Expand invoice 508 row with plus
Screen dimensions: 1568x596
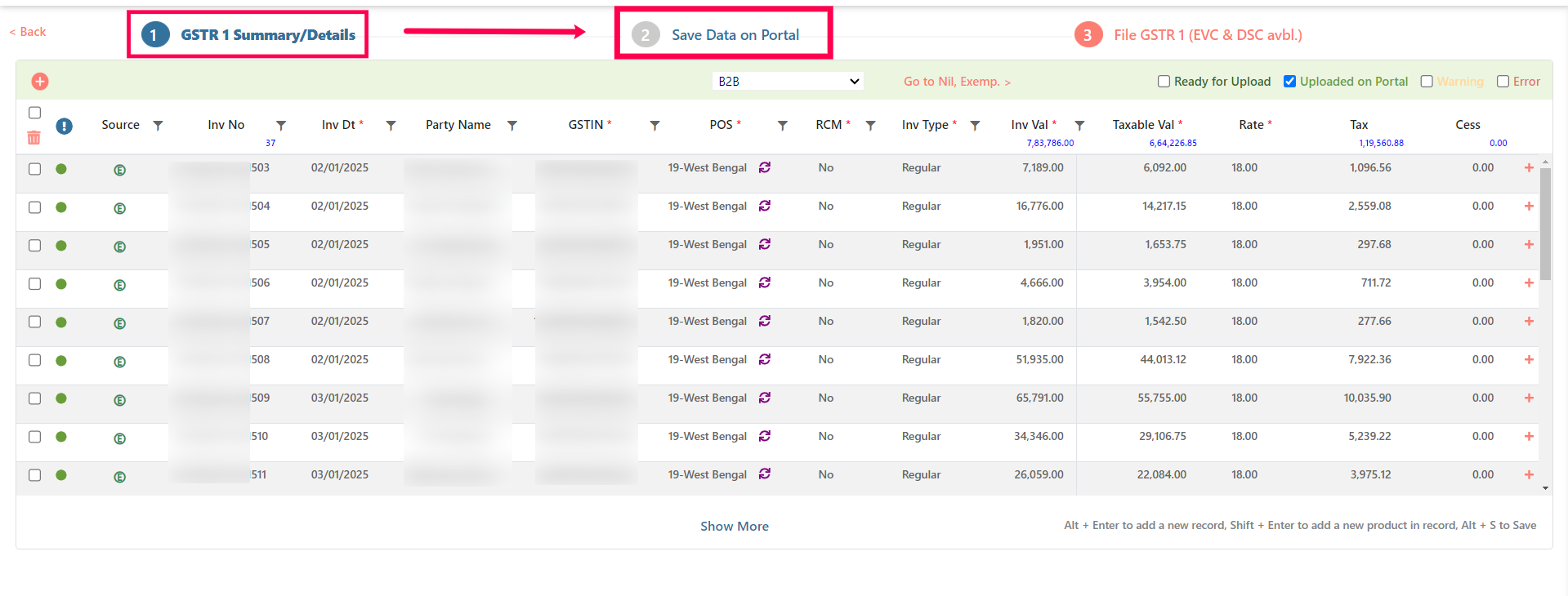[x=1529, y=359]
